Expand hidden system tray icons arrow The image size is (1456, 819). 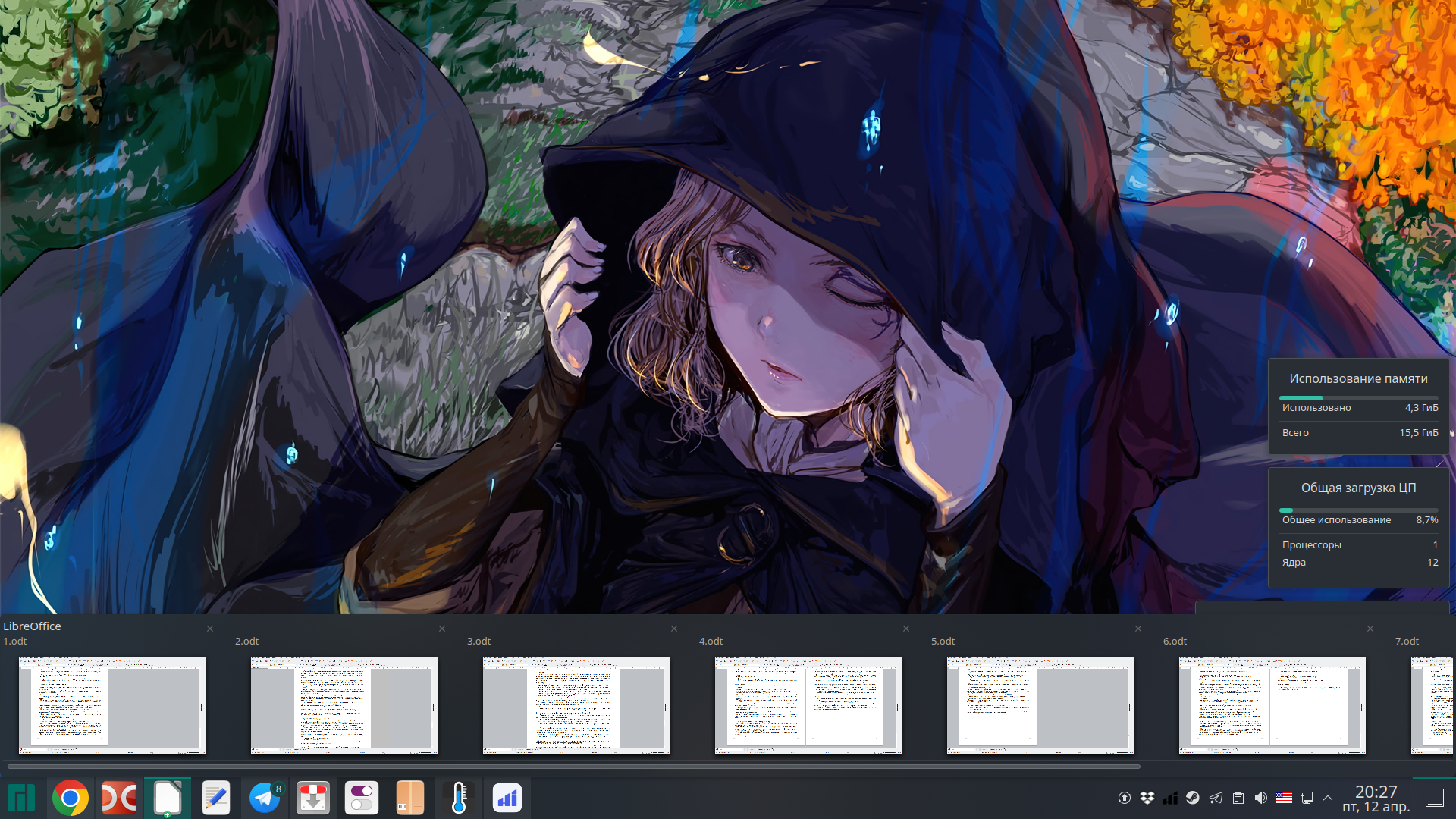1328,798
